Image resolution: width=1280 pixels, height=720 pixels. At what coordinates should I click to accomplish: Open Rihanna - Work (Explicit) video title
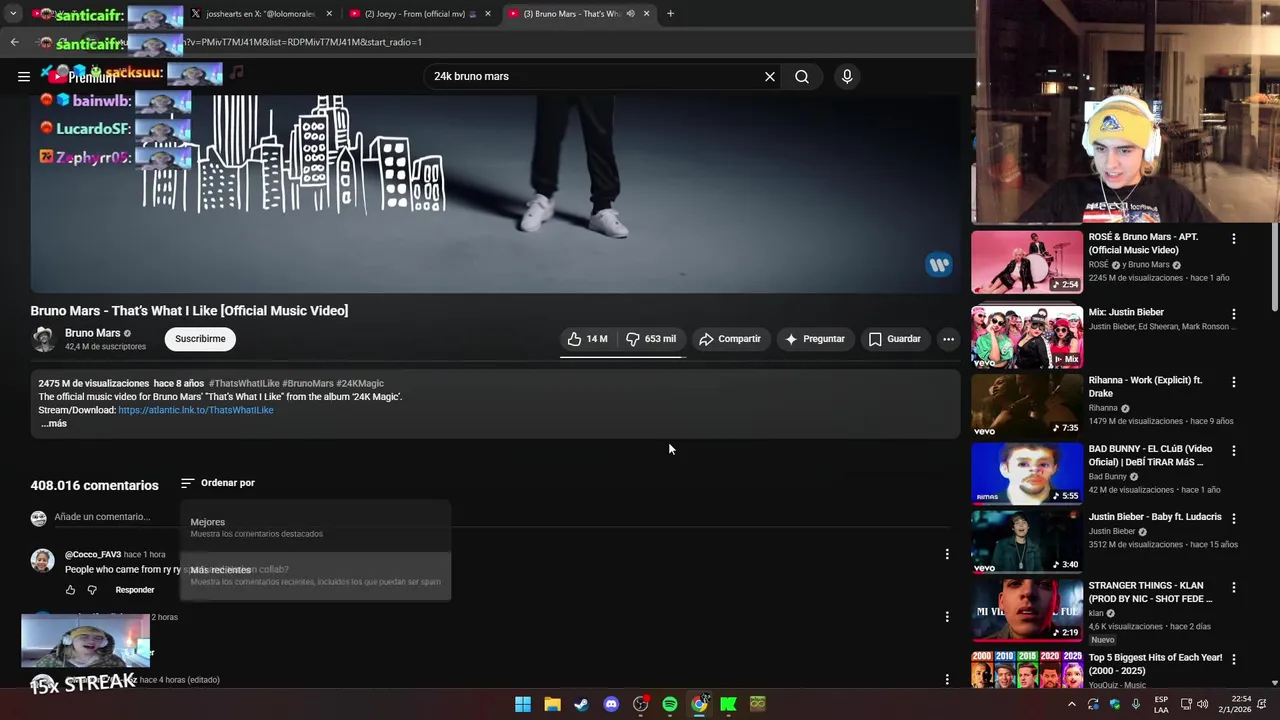click(x=1146, y=387)
